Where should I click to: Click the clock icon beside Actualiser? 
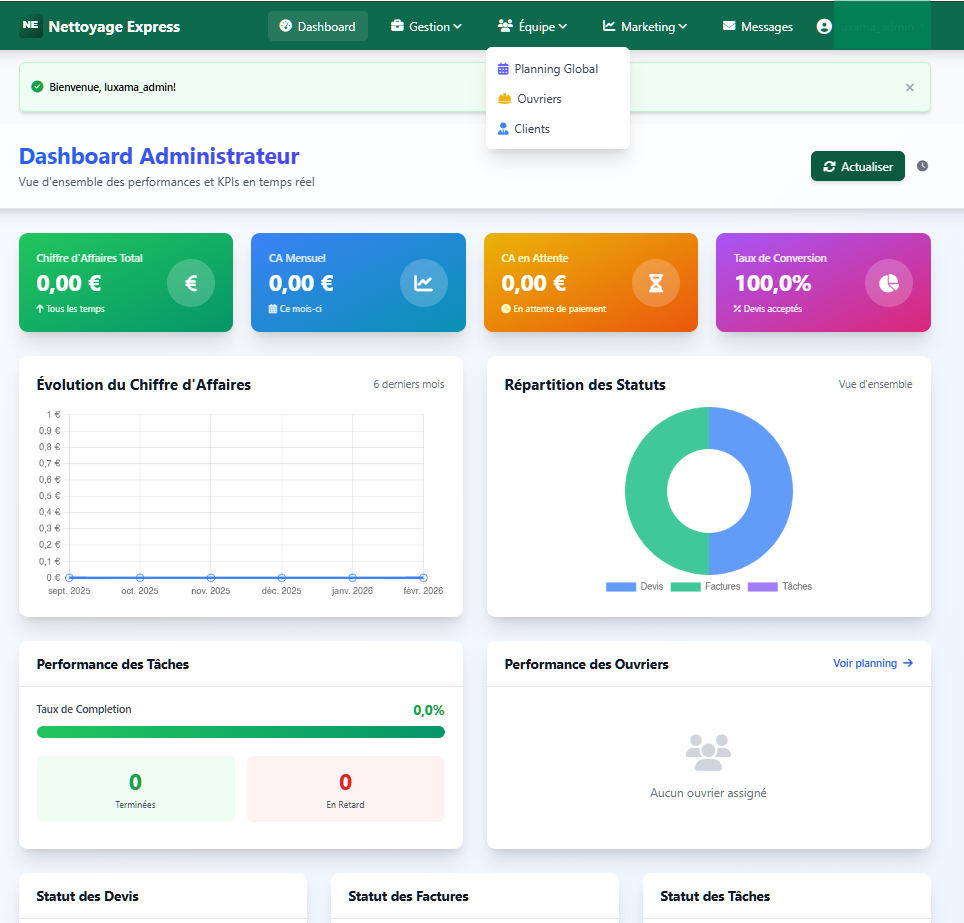[922, 166]
